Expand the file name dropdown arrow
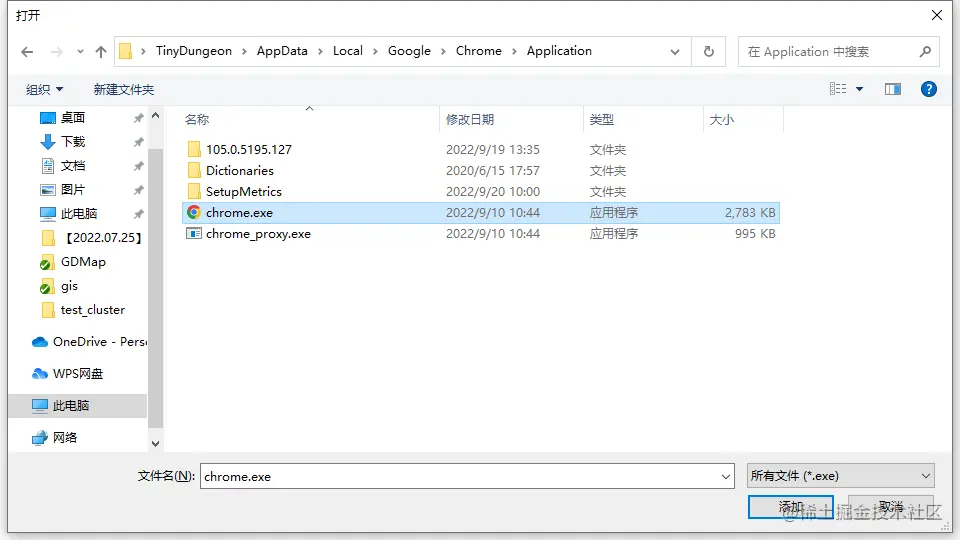 pos(726,476)
